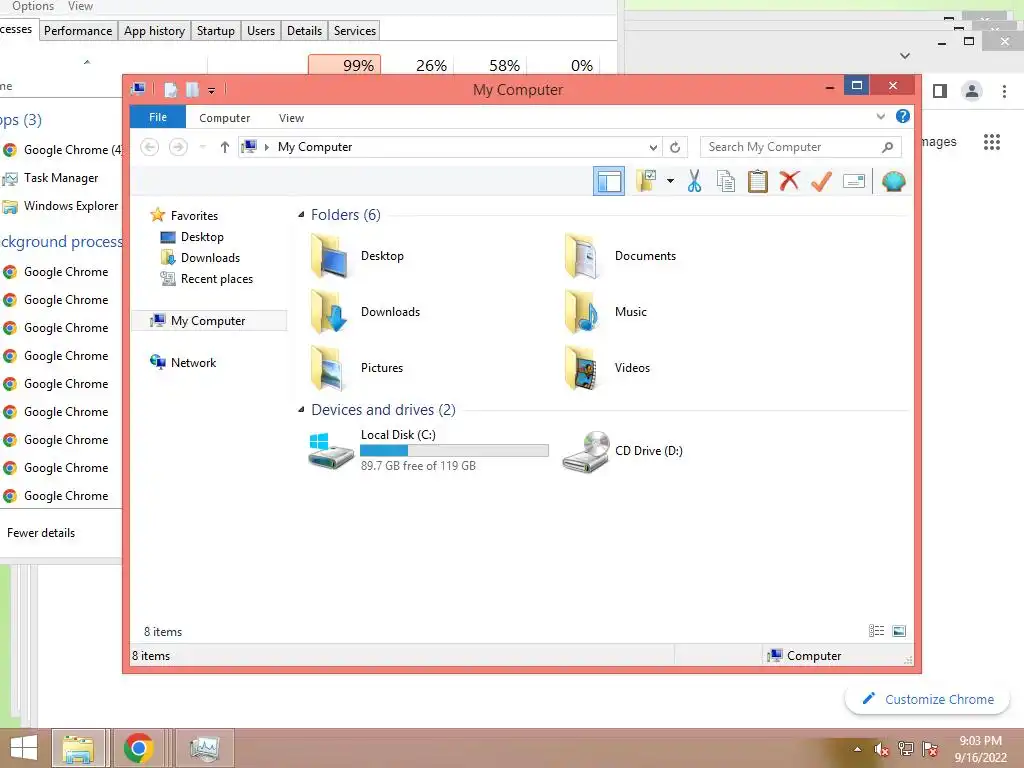Click the My Computer address bar path
1024x768 pixels.
click(x=315, y=147)
